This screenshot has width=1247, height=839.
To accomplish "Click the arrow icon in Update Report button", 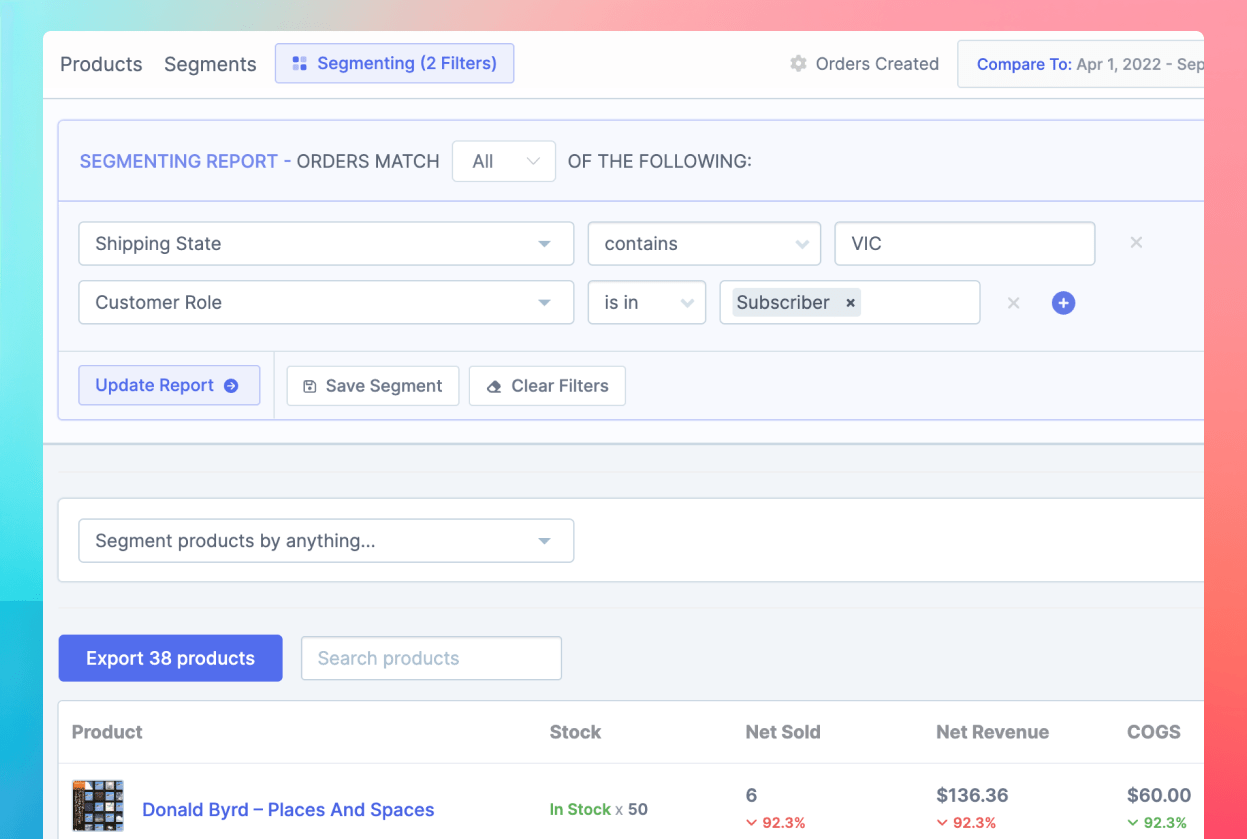I will click(232, 385).
